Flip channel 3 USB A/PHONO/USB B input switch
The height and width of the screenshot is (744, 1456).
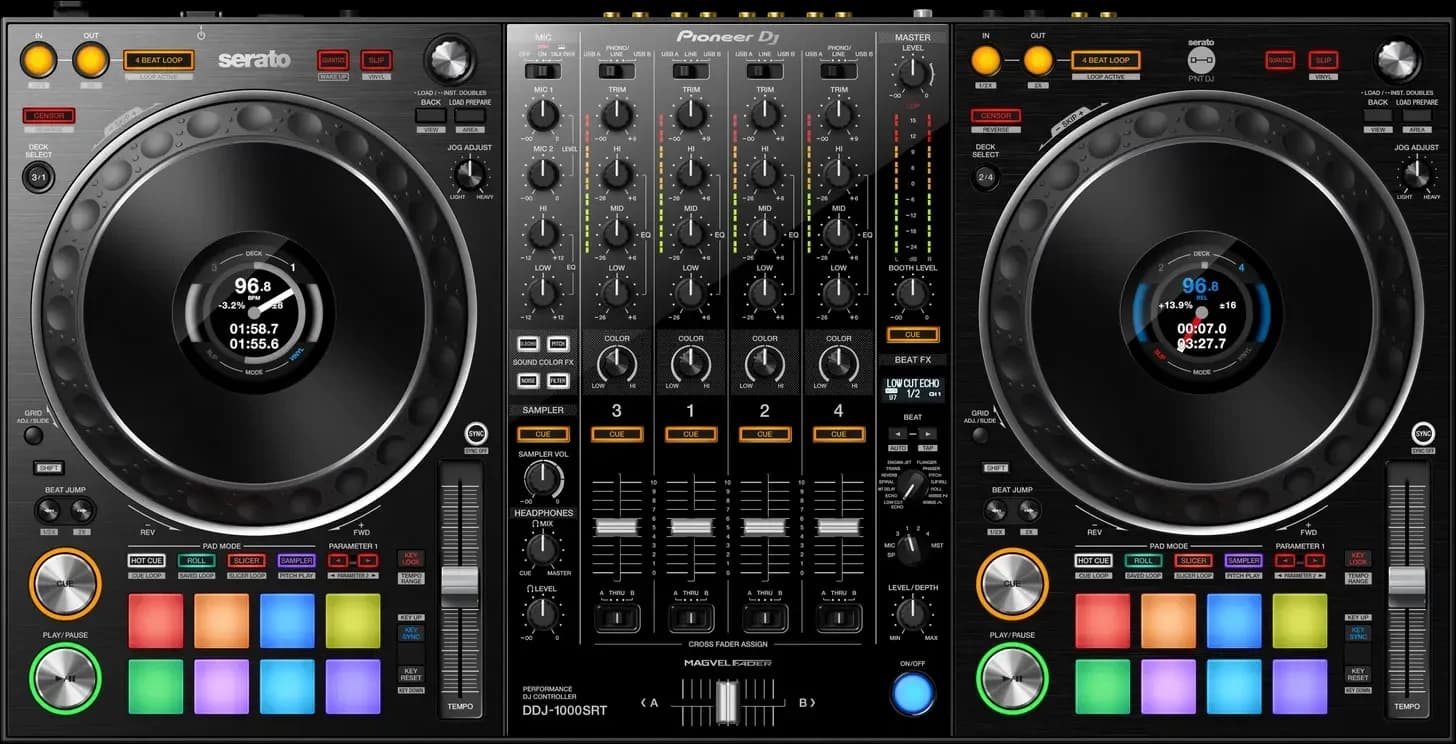pos(617,71)
